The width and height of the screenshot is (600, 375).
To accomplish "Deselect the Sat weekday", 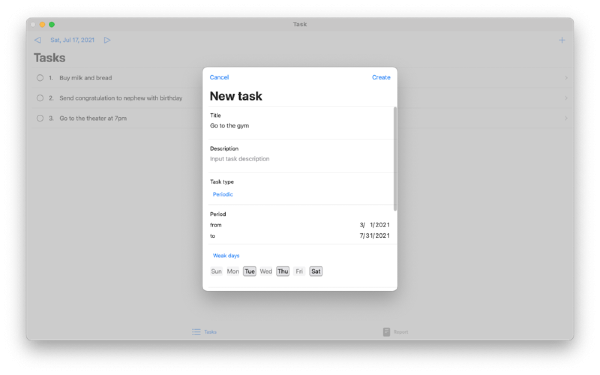I will [x=316, y=271].
